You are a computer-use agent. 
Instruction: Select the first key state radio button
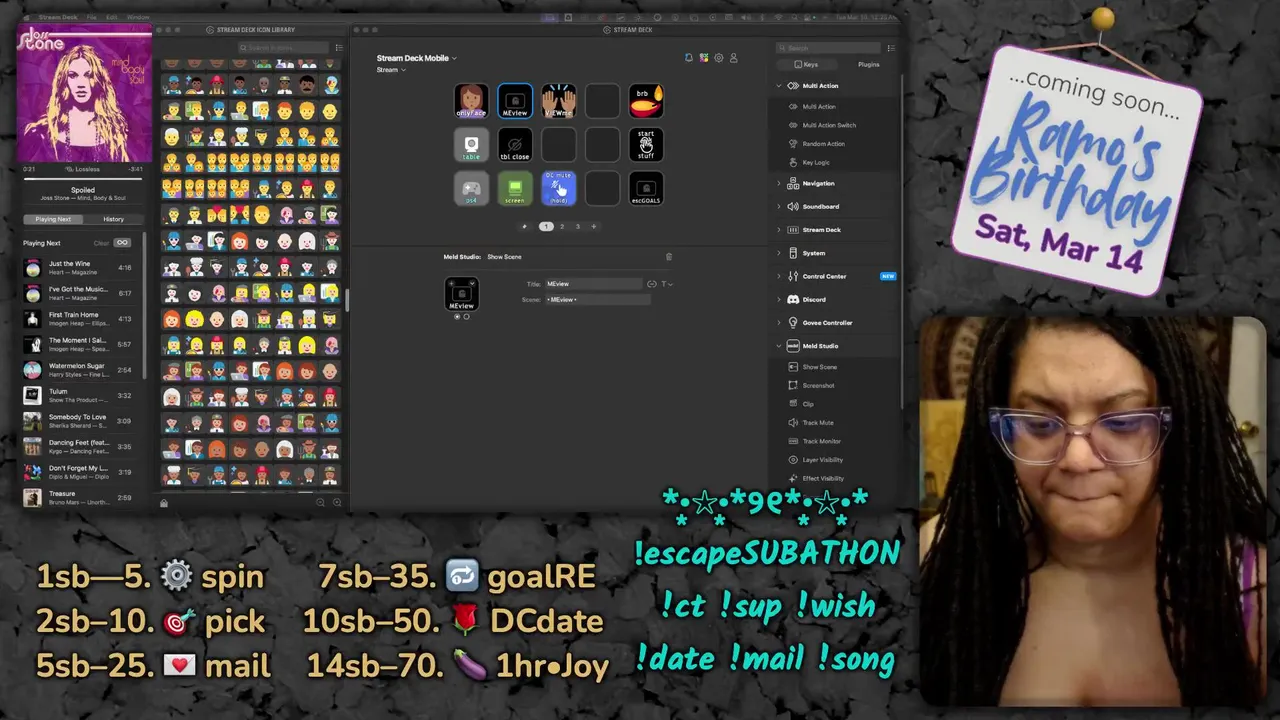(x=457, y=317)
